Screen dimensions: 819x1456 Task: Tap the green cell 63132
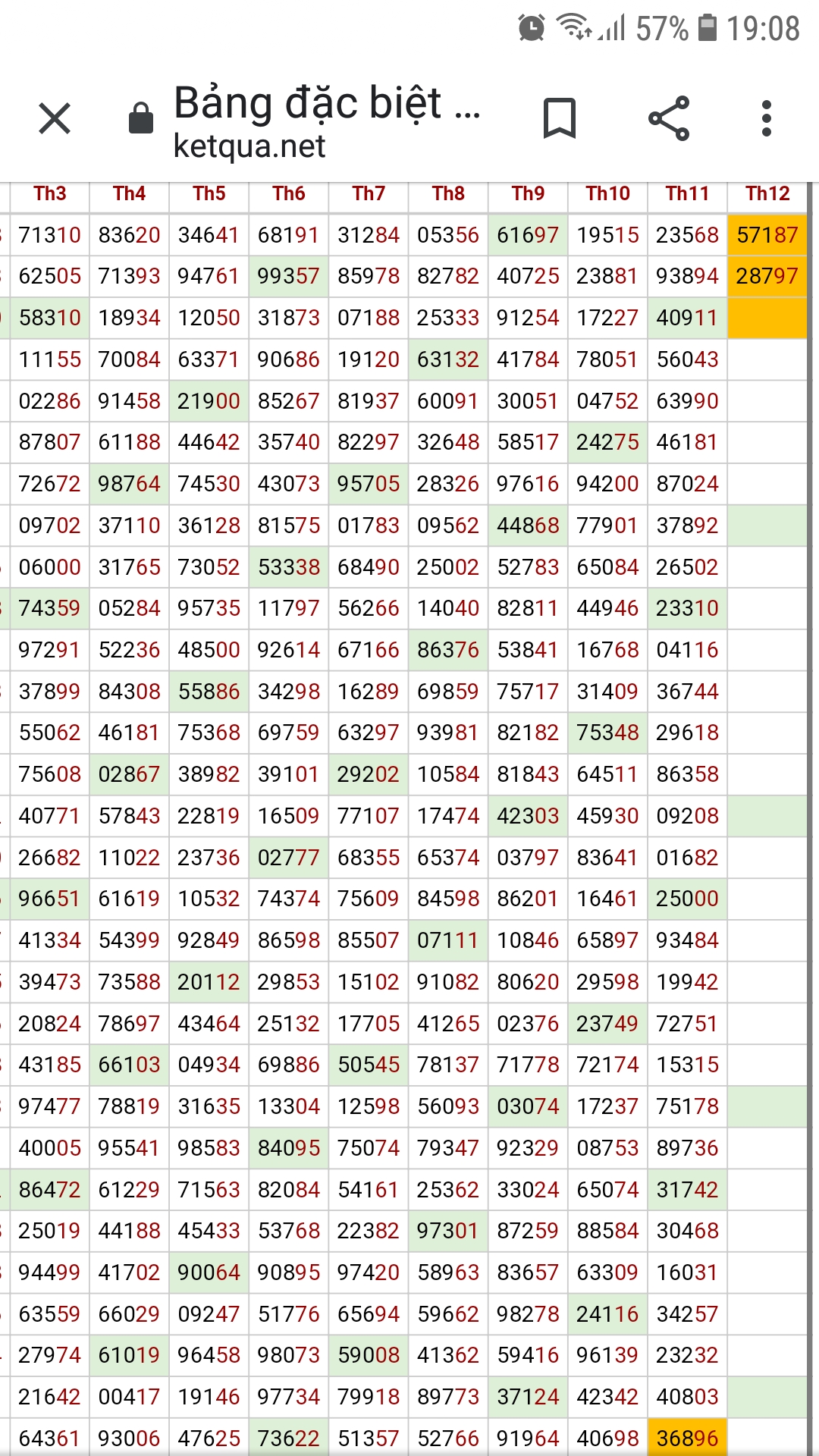pos(448,359)
